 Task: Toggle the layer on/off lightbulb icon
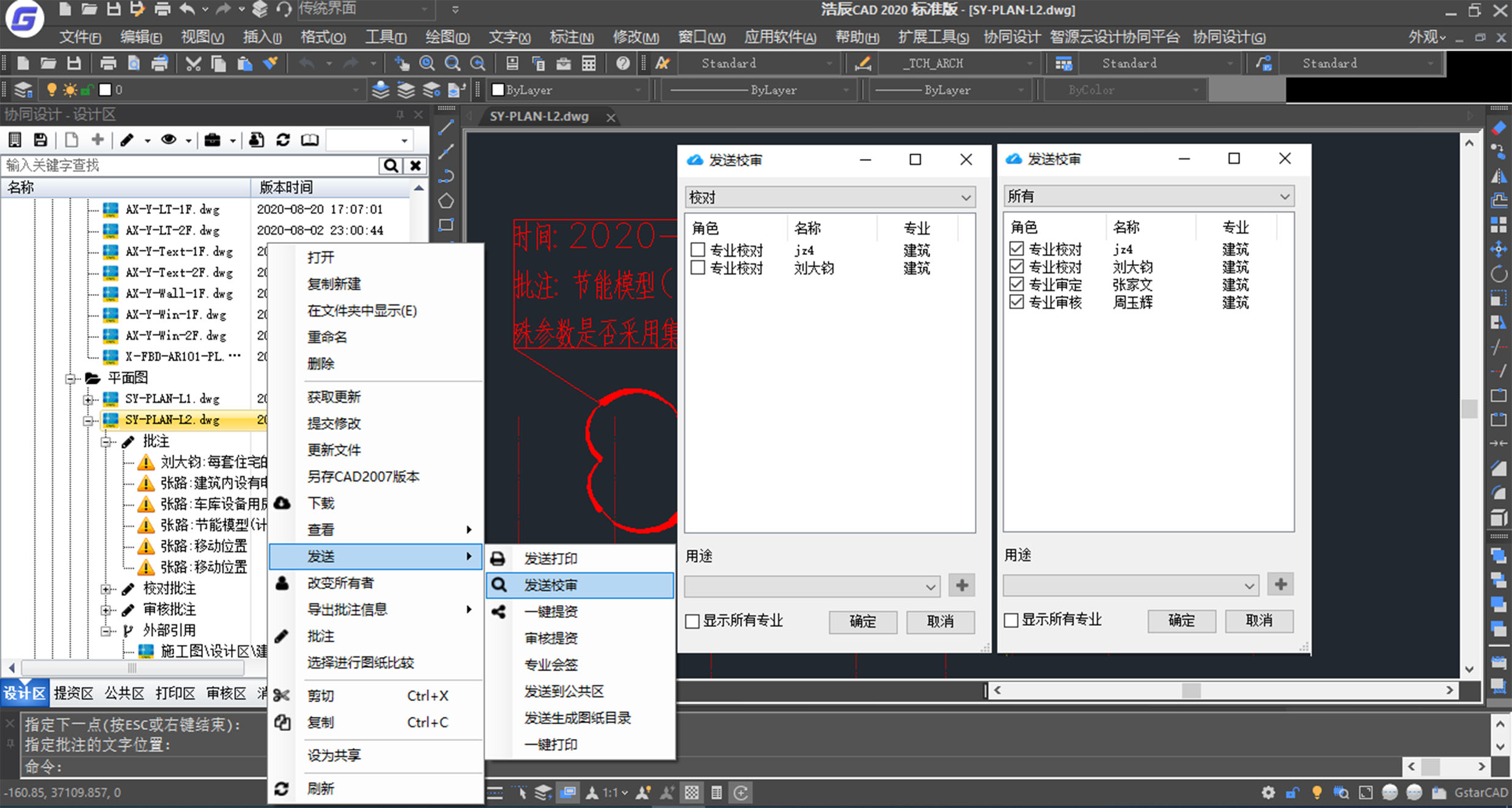coord(51,90)
